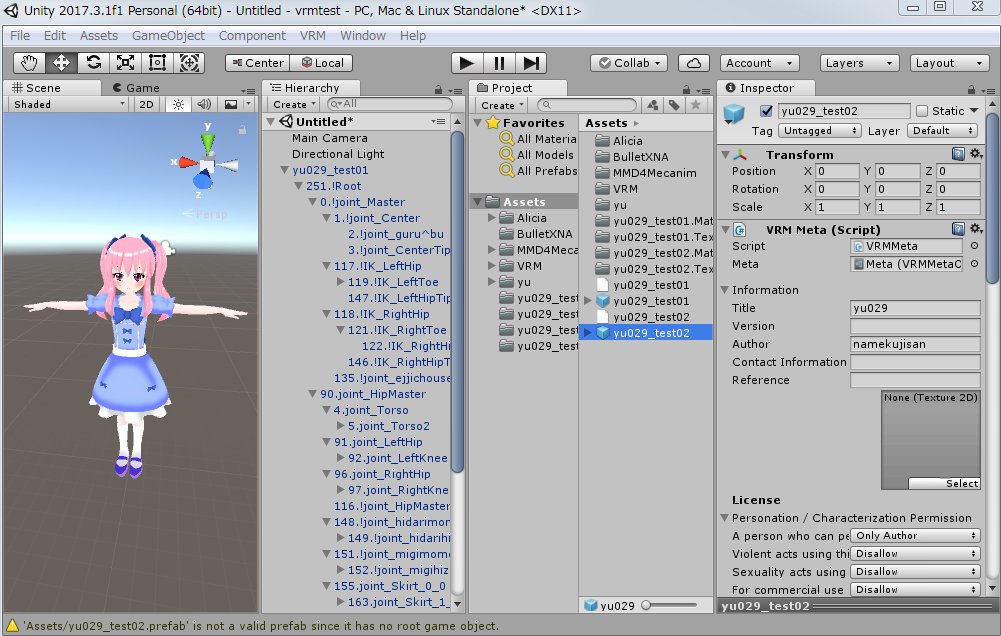
Task: Open the Layer Default dropdown
Action: (942, 131)
